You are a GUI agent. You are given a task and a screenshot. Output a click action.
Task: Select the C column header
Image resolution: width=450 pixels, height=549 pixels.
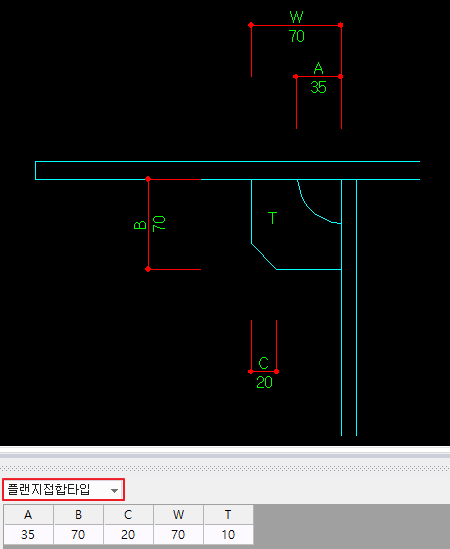pyautogui.click(x=128, y=514)
